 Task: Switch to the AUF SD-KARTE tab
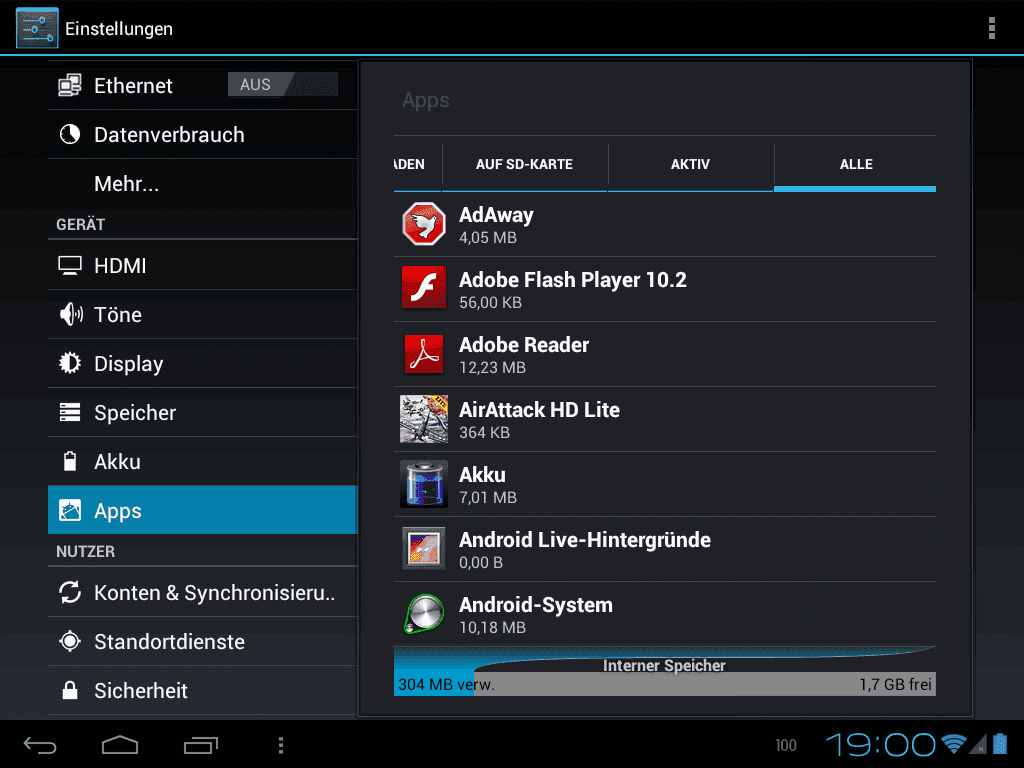524,165
